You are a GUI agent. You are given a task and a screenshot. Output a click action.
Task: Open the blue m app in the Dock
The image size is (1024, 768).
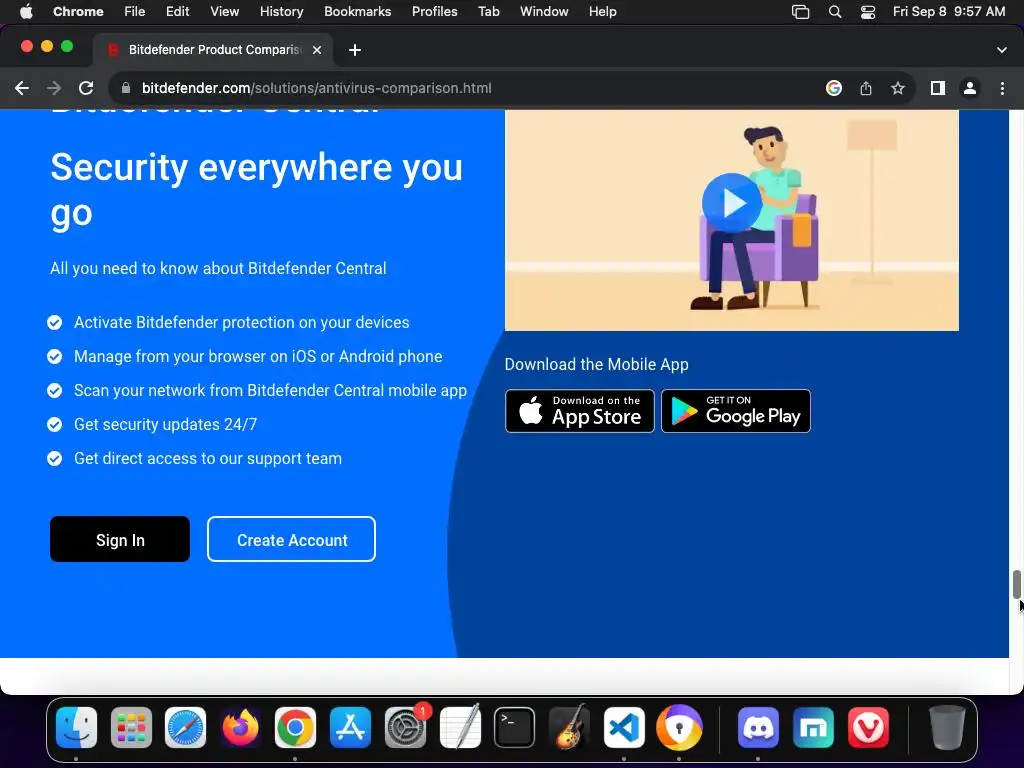(813, 727)
